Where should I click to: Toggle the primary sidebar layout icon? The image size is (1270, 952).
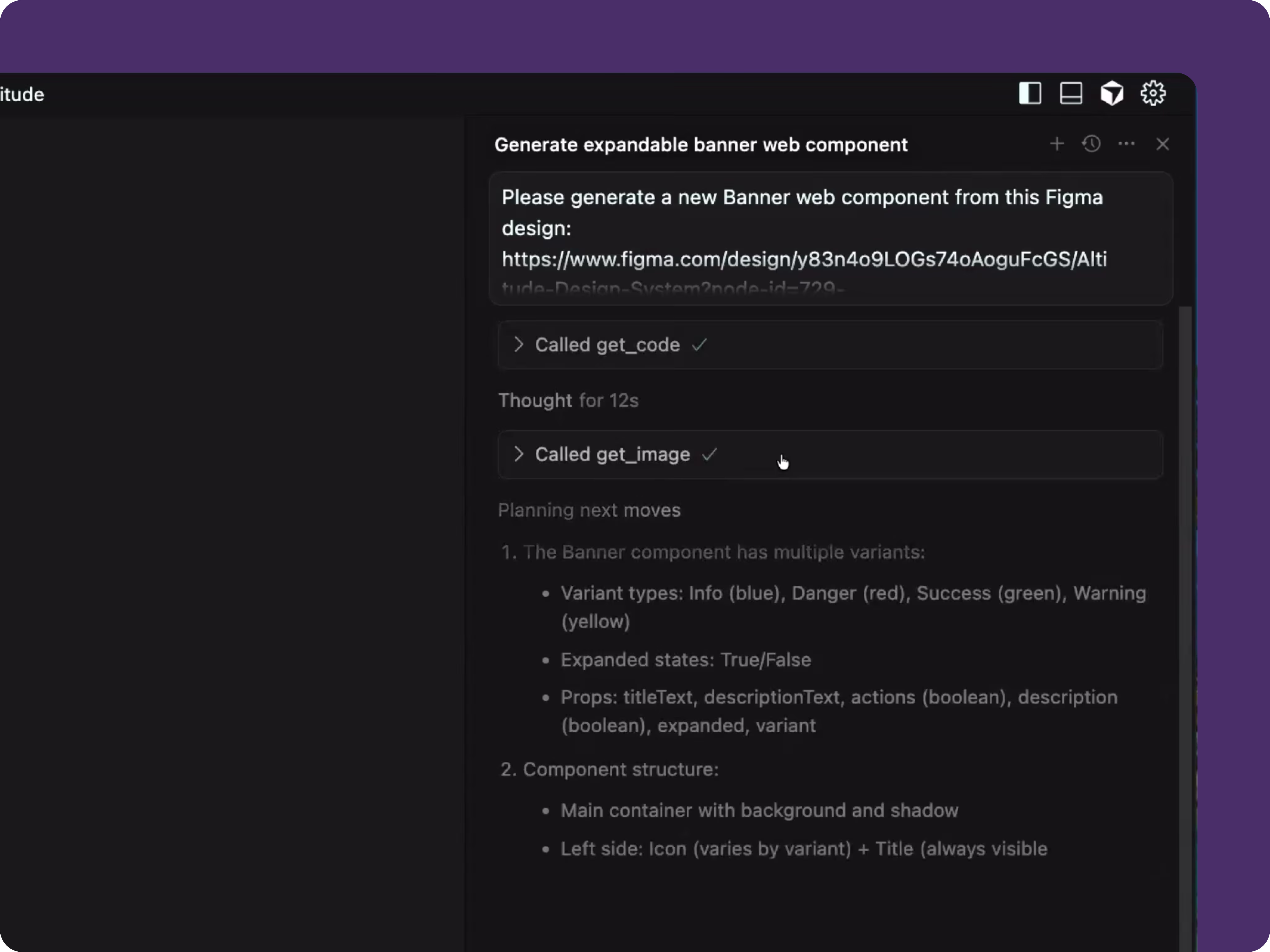click(1030, 93)
